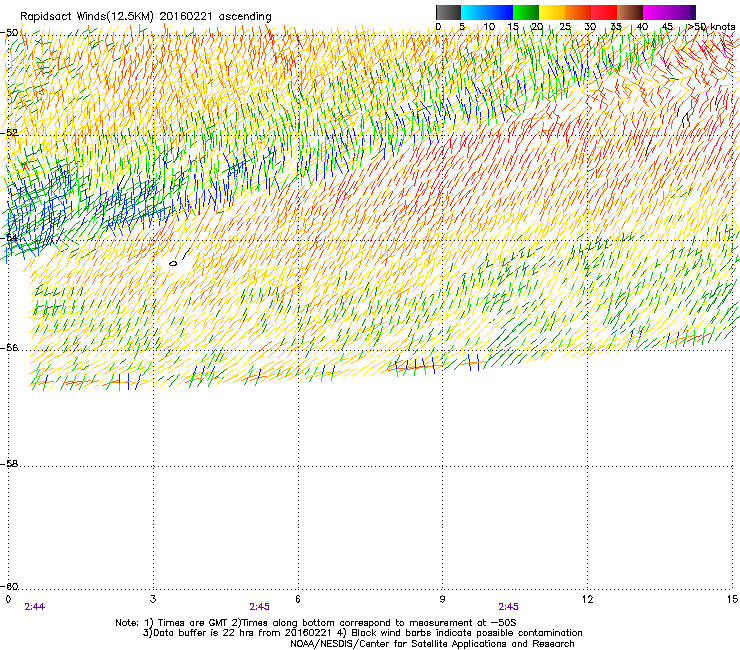Image resolution: width=740 pixels, height=650 pixels.
Task: Select the '9' longitude axis label
Action: coord(442,599)
